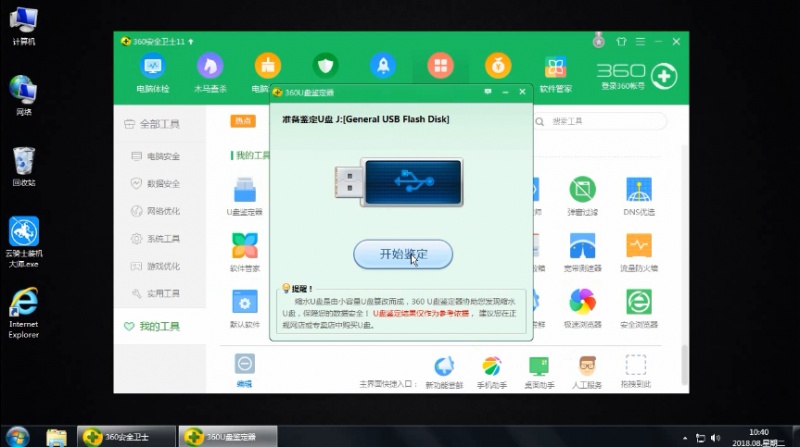Image resolution: width=800 pixels, height=447 pixels.
Task: Open 计算机 desktop icon
Action: point(23,27)
